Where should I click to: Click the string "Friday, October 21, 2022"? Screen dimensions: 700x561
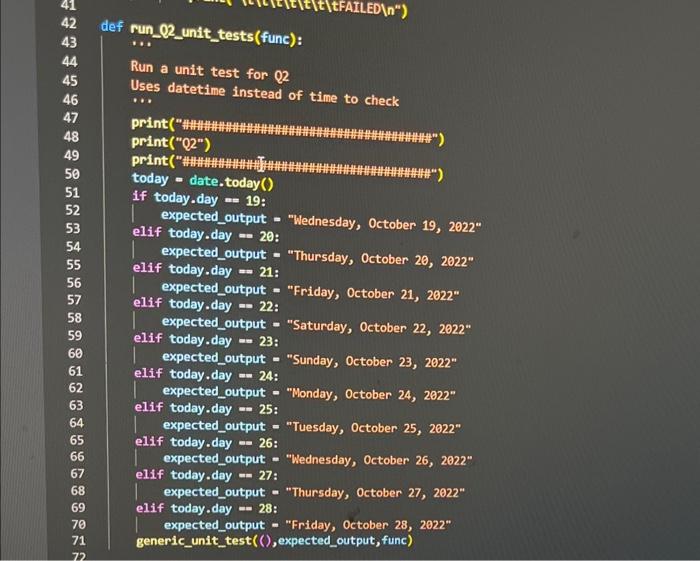pyautogui.click(x=373, y=293)
